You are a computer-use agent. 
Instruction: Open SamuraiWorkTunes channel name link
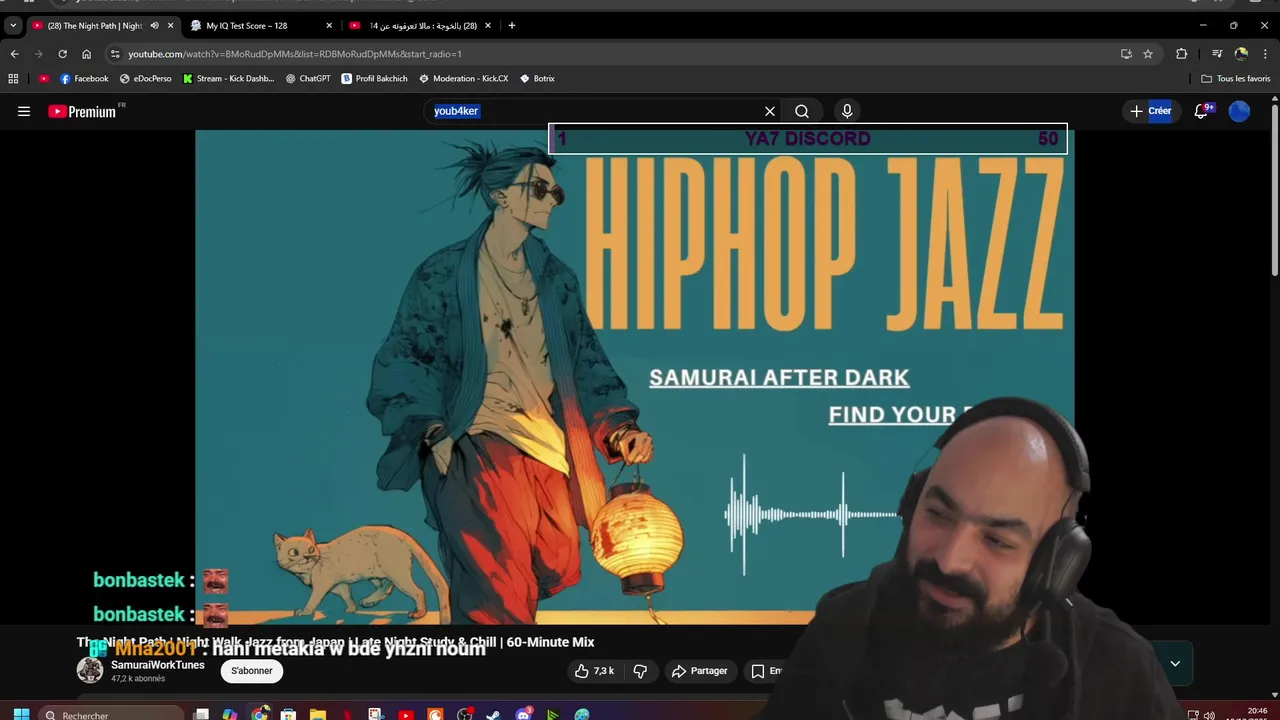(158, 665)
